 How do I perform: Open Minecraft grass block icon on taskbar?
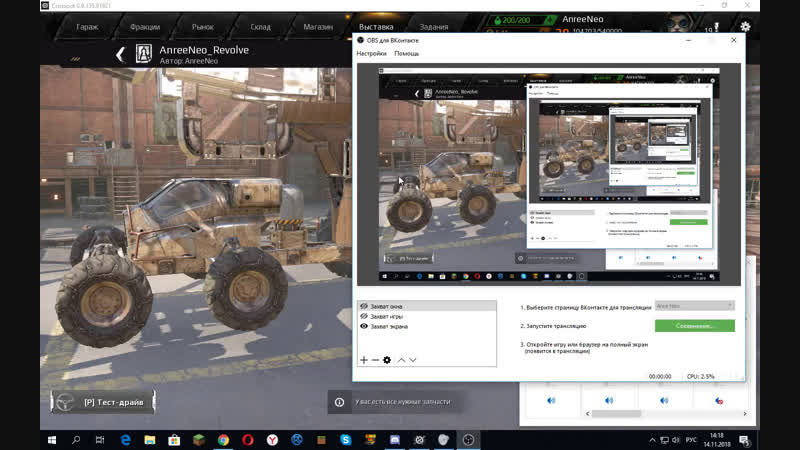pos(199,440)
